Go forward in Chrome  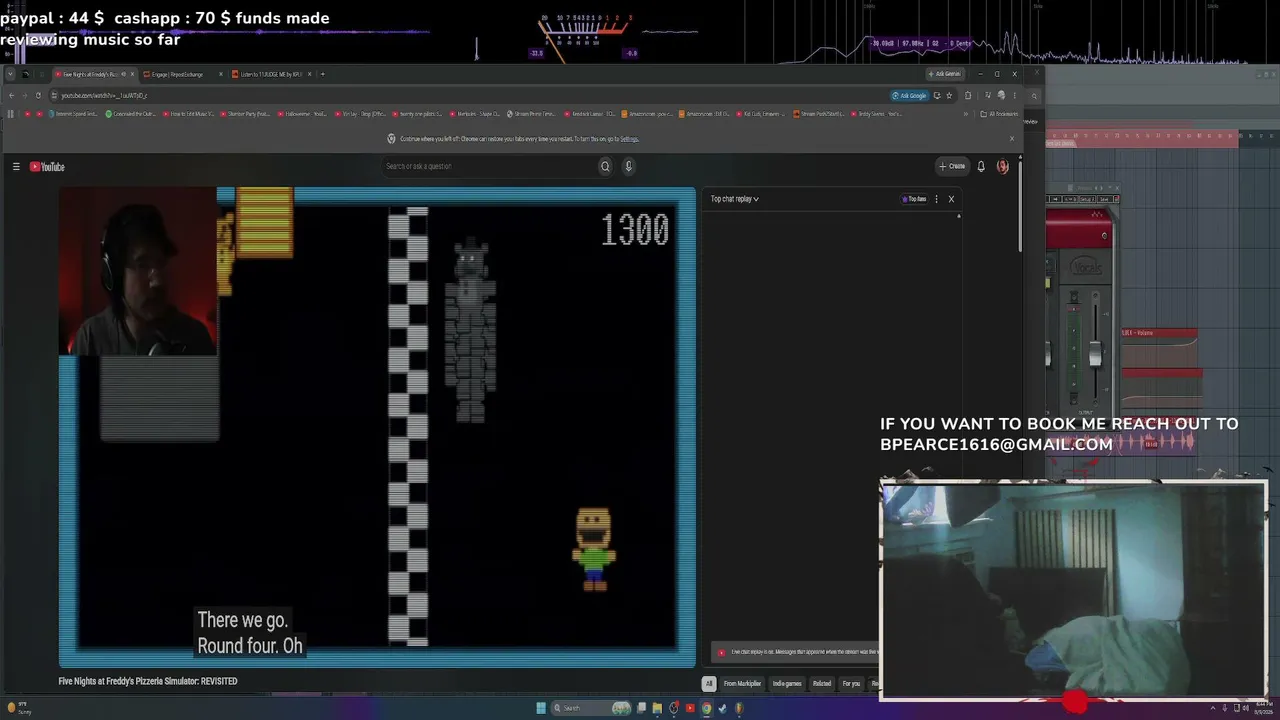coord(24,96)
